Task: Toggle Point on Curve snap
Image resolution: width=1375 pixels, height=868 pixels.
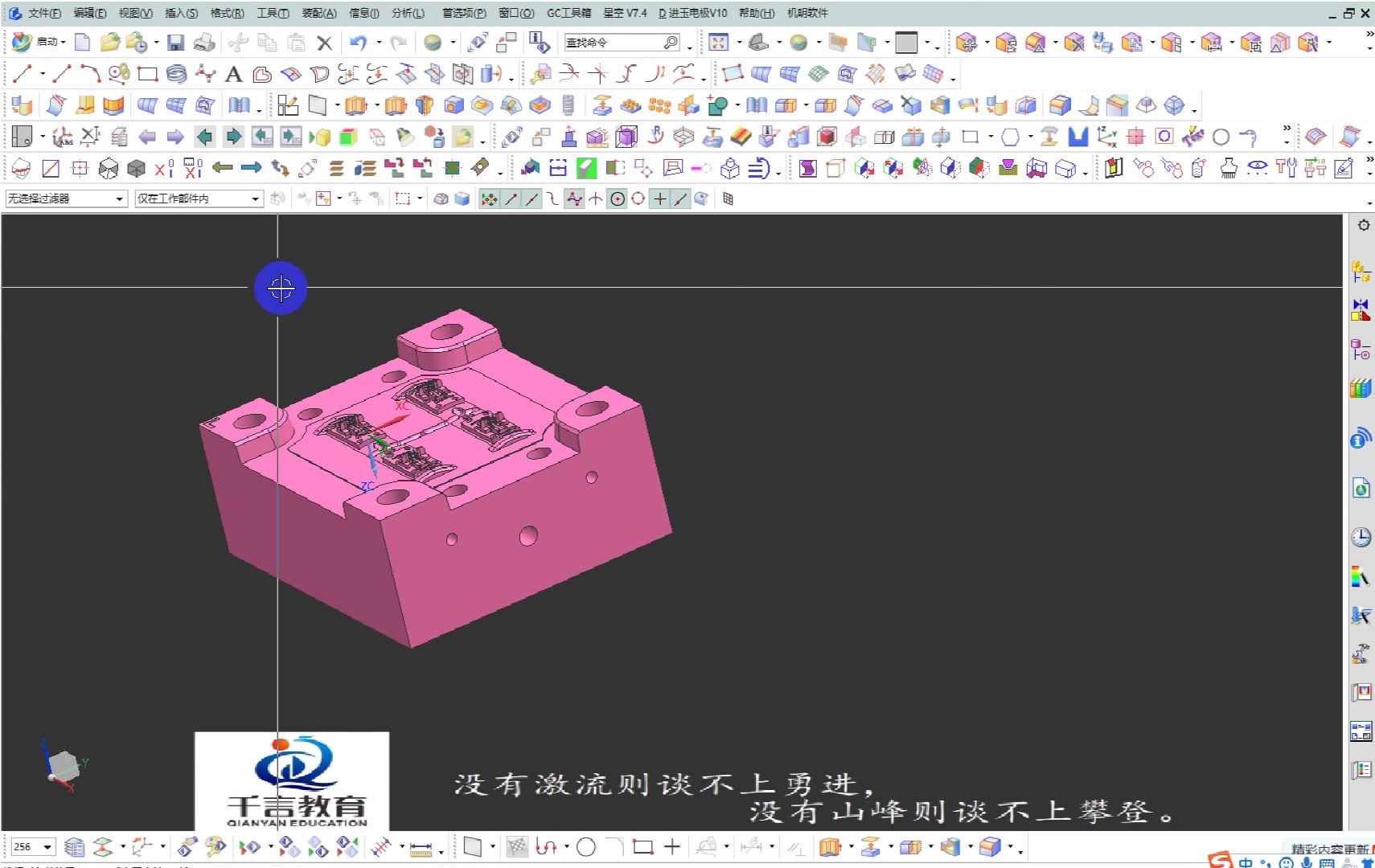Action: [680, 199]
